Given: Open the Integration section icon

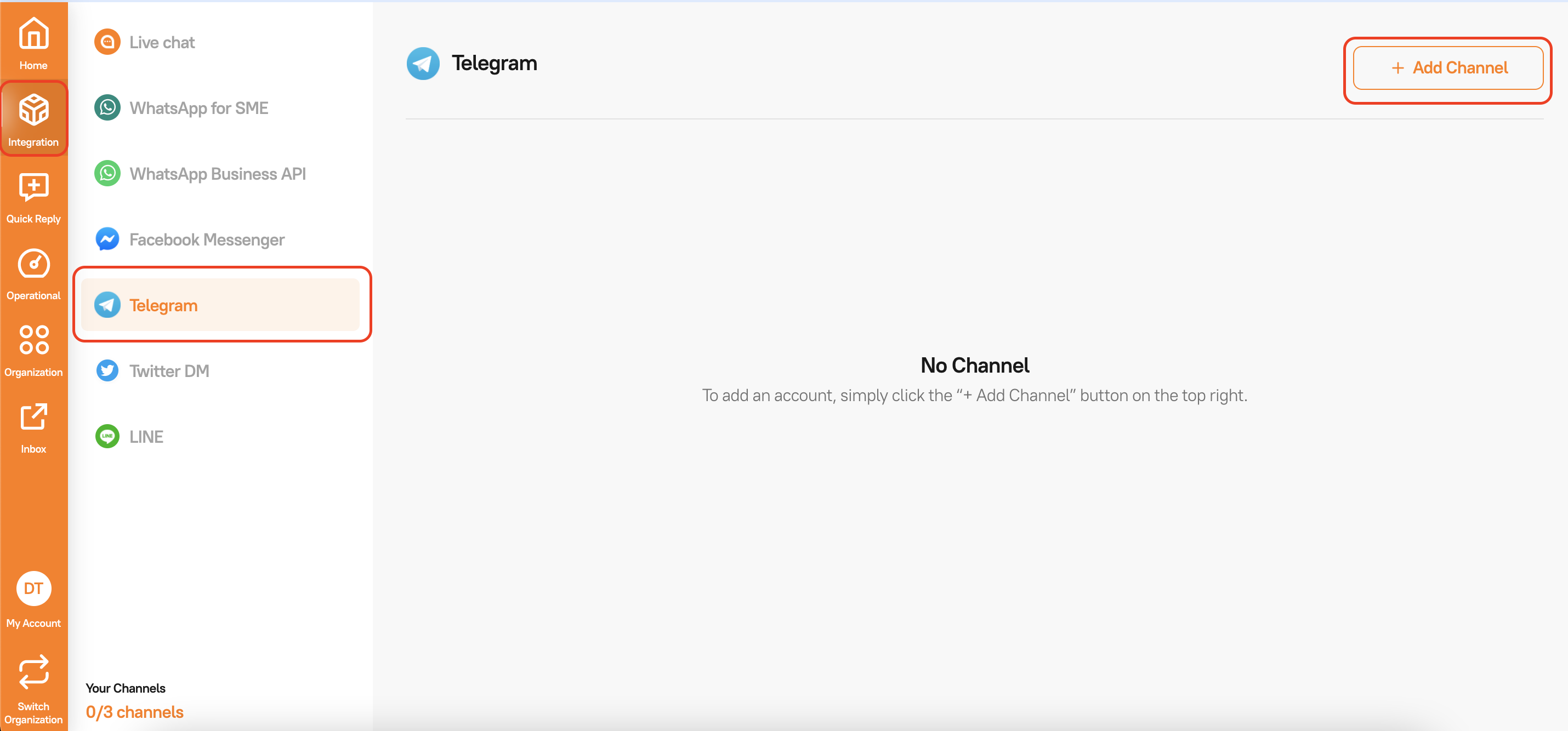Looking at the screenshot, I should [x=33, y=111].
